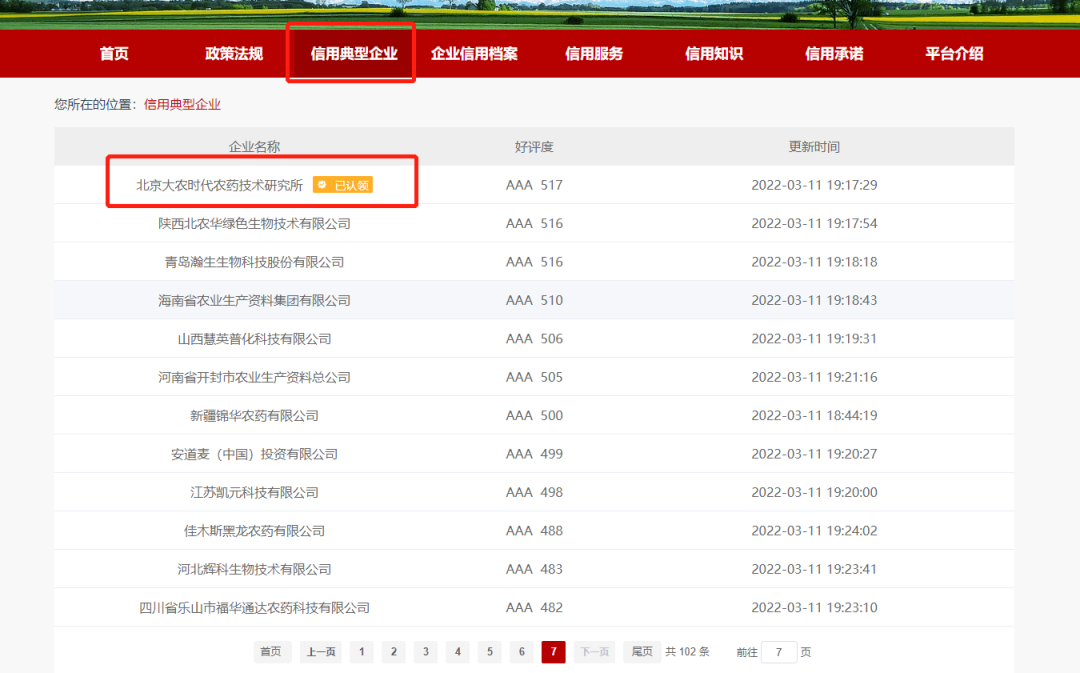Screen dimensions: 1080x673
Task: Click the timestamp 2022-03-11 19:18:18
Action: [814, 262]
